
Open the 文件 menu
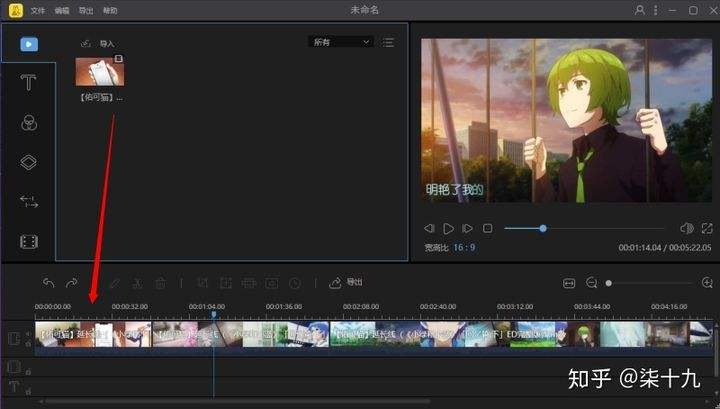pyautogui.click(x=38, y=10)
